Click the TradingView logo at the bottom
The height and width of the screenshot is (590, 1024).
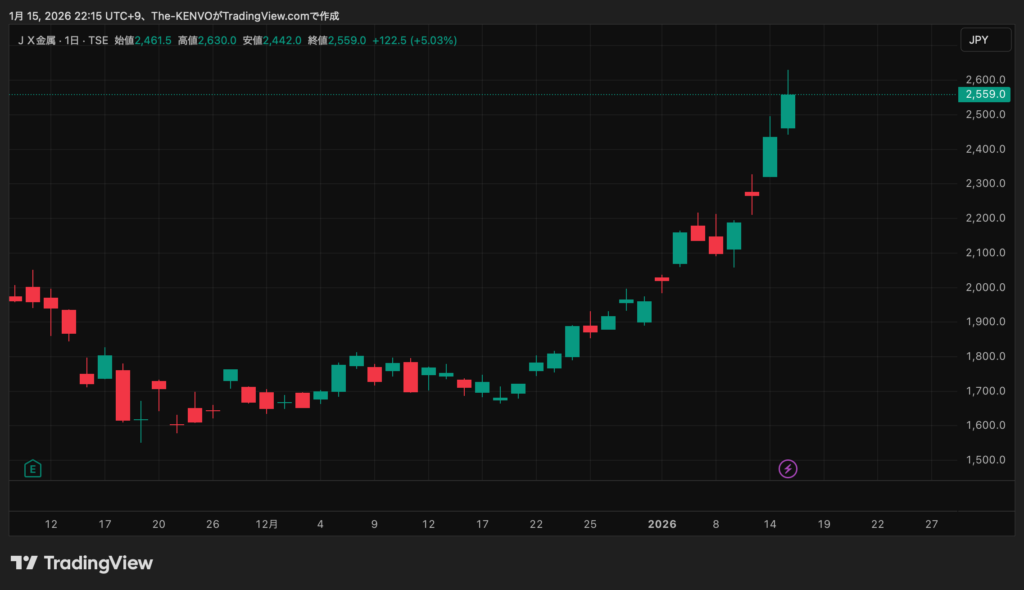coord(82,563)
